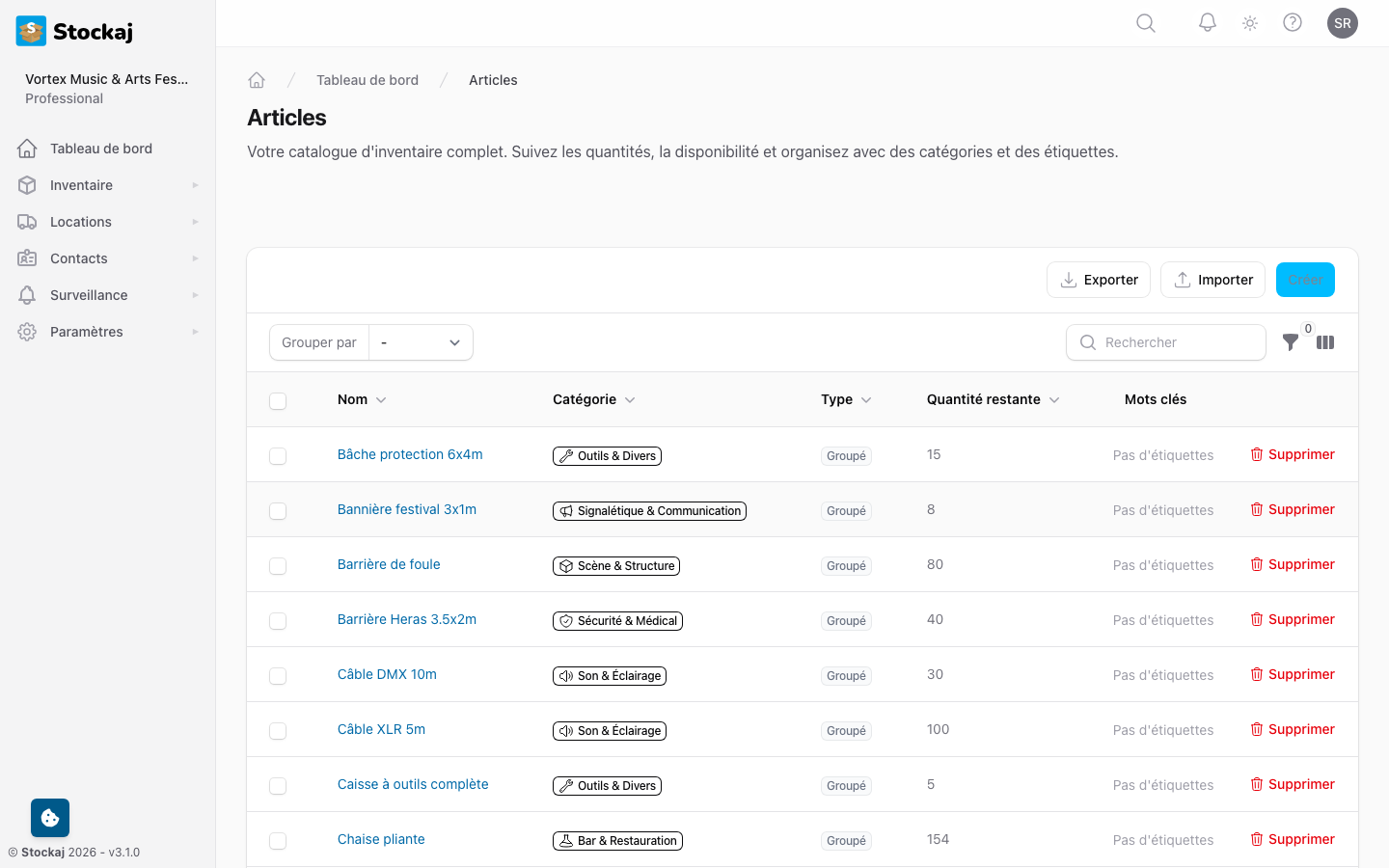This screenshot has height=868, width=1389.
Task: Toggle the light theme sun icon
Action: click(x=1249, y=22)
